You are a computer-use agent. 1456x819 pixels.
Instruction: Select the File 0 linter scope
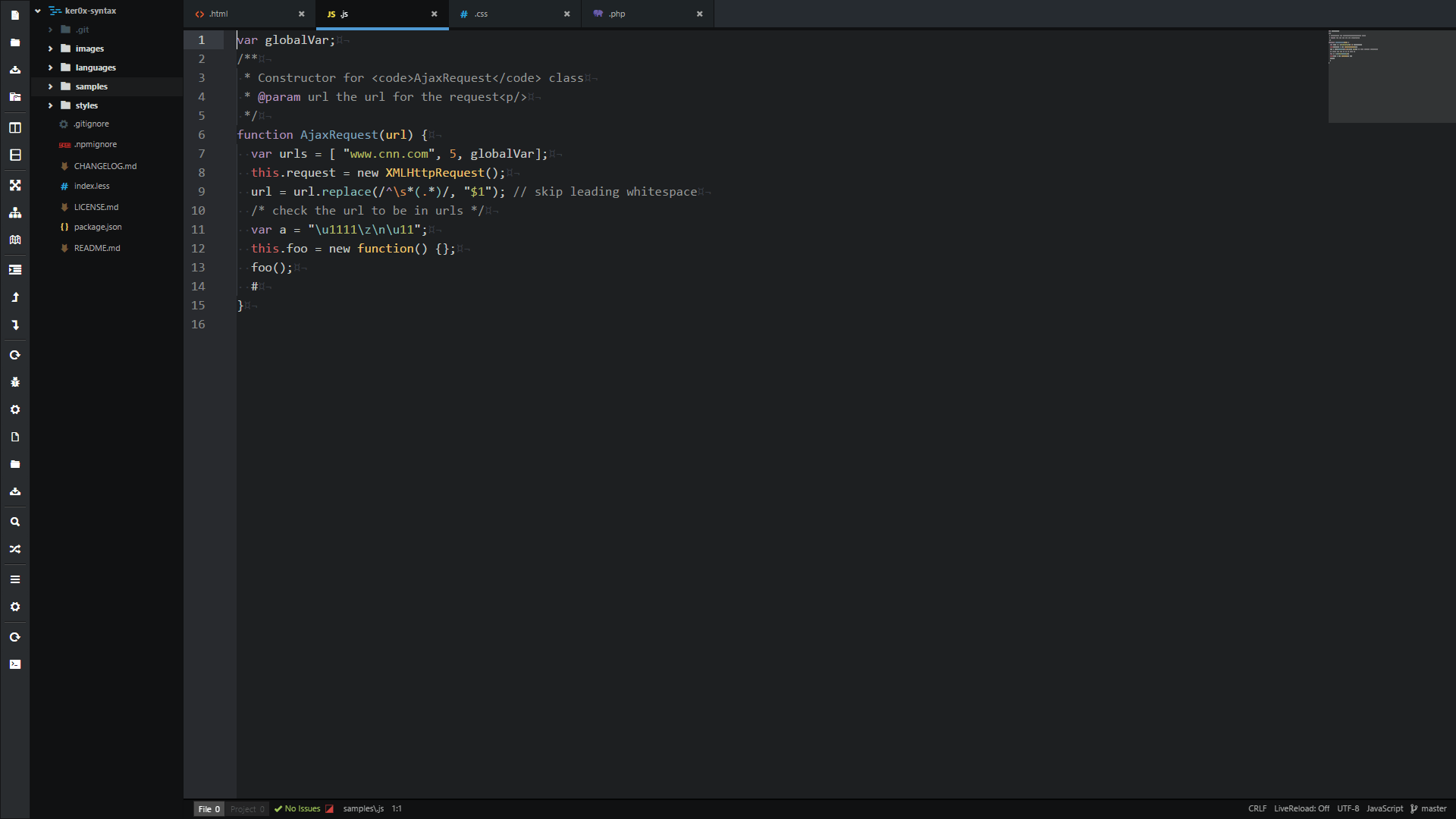point(209,809)
